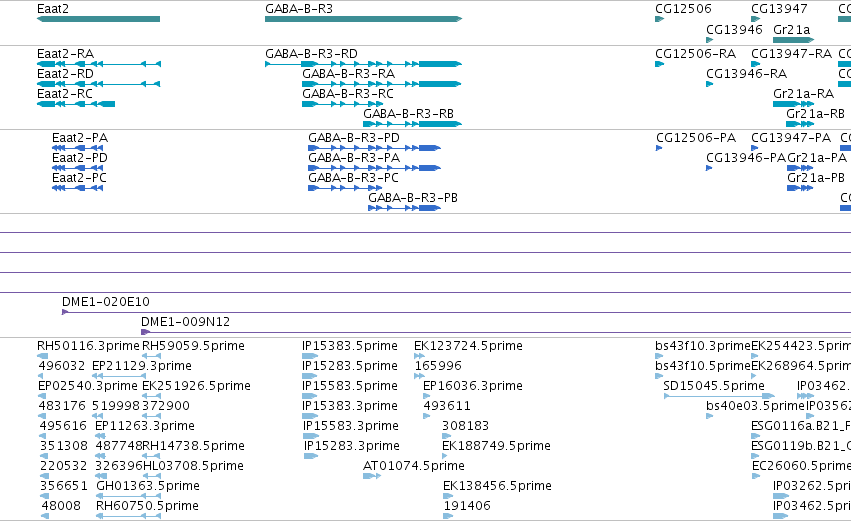Viewport: 851px width, 521px height.
Task: Click the EK251926.5prime EST label
Action: [x=196, y=386]
